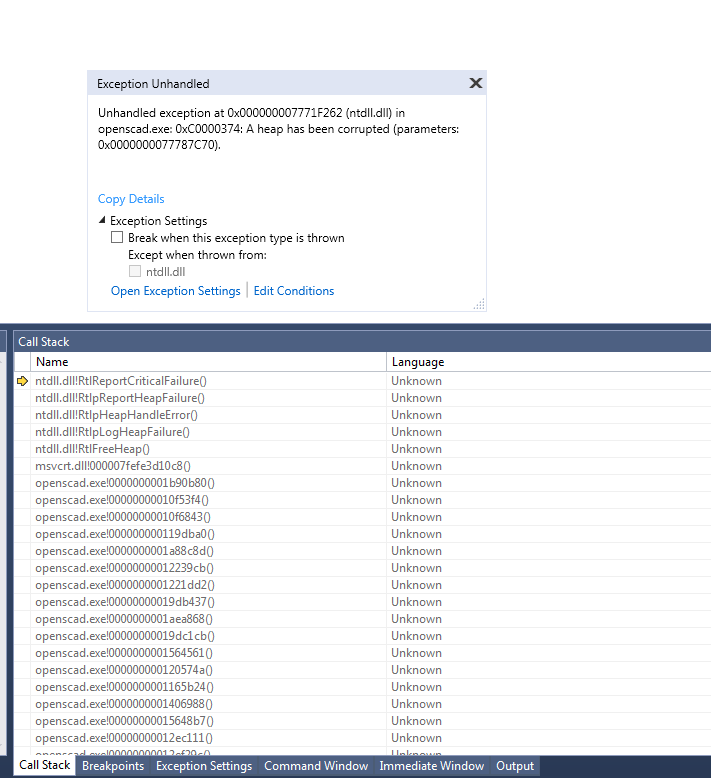Switch to the Breakpoints tab

pyautogui.click(x=113, y=766)
